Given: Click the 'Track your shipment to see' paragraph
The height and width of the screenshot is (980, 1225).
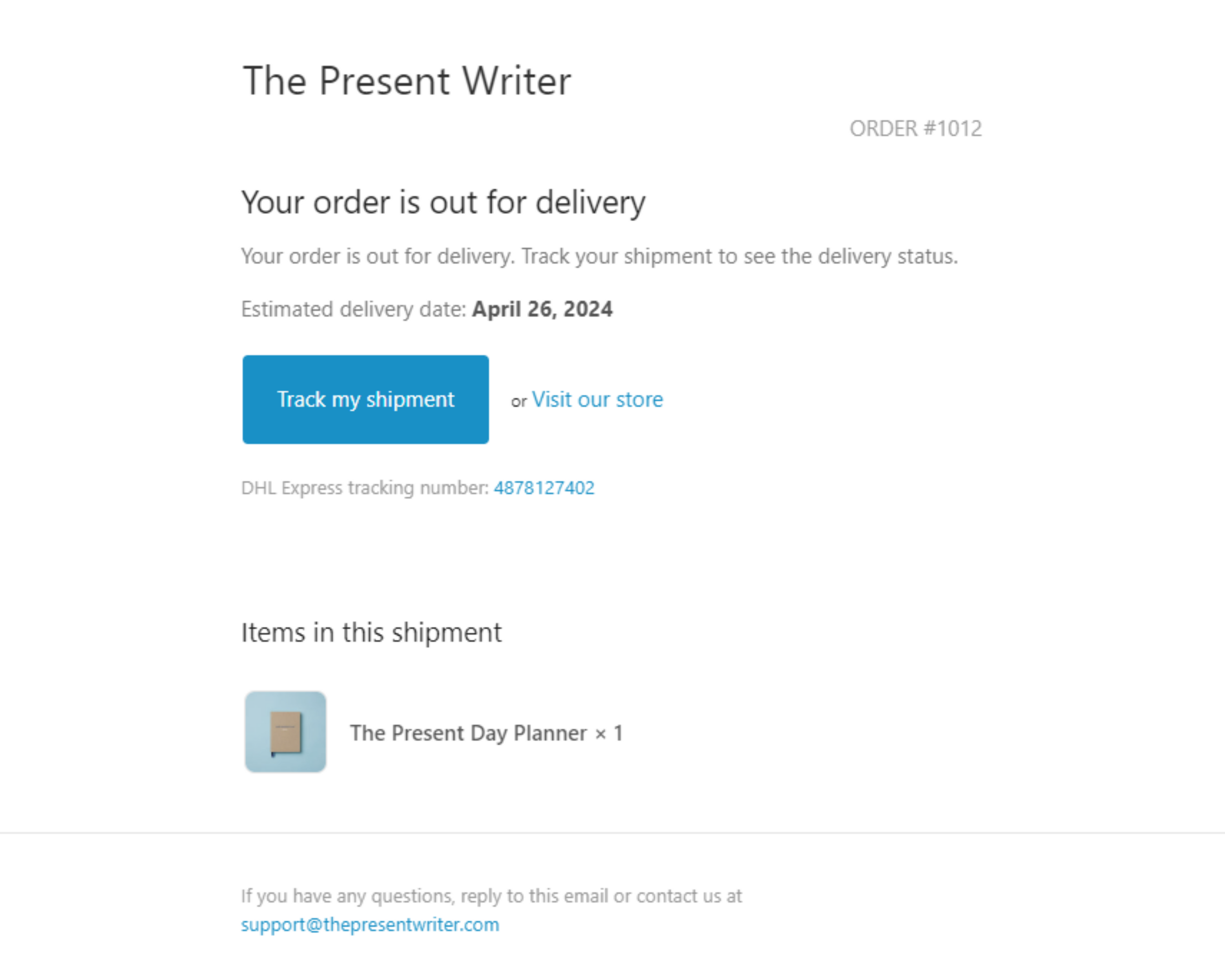Looking at the screenshot, I should pos(599,256).
